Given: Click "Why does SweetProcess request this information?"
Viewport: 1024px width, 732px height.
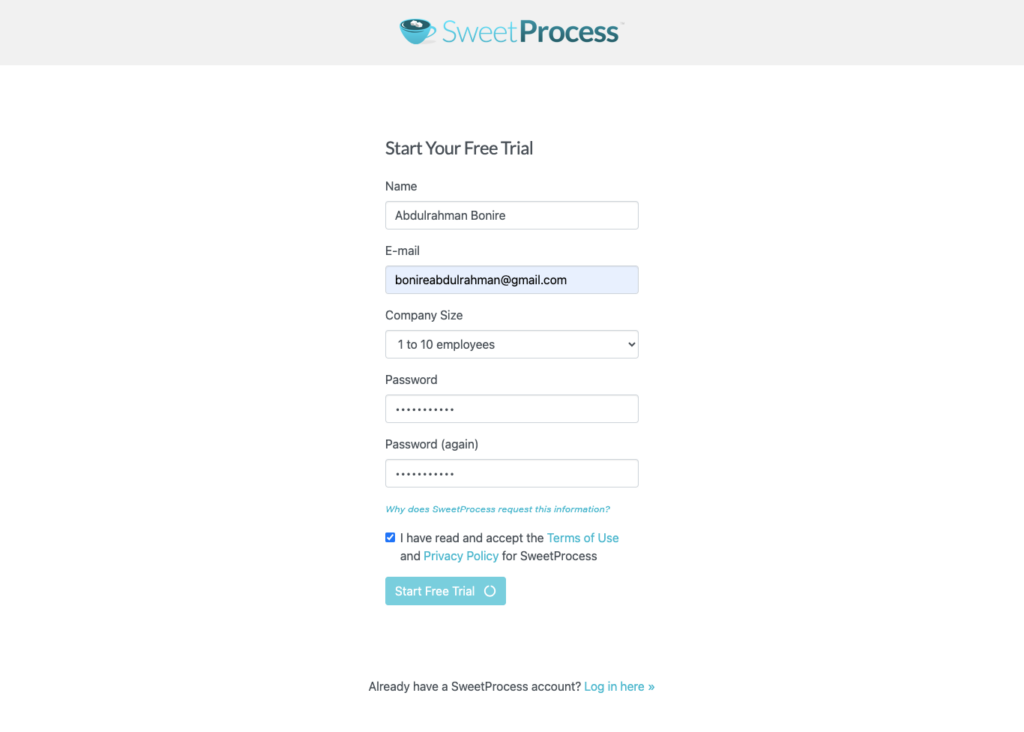Looking at the screenshot, I should click(497, 509).
